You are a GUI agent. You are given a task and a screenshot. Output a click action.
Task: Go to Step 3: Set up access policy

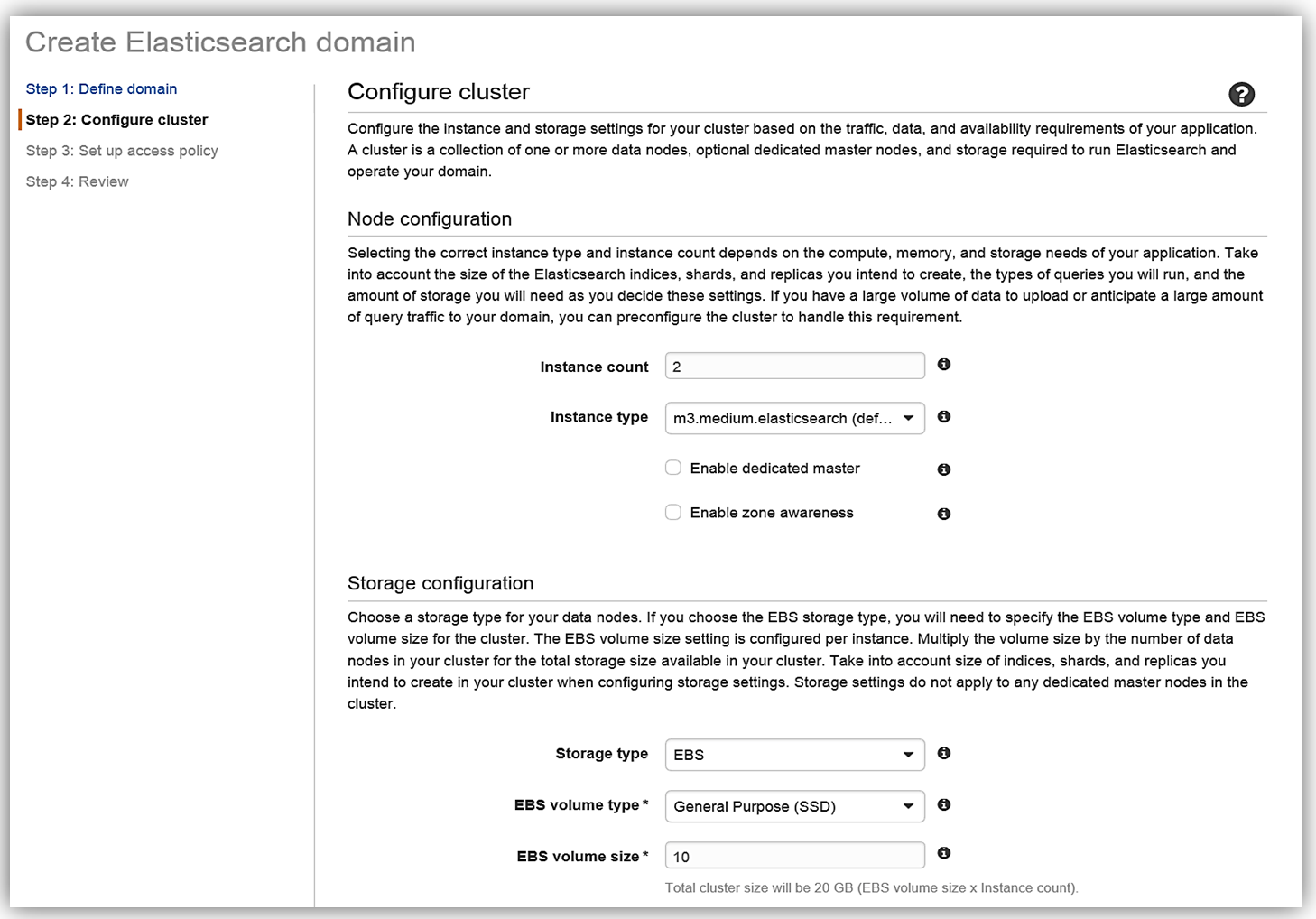tap(122, 150)
